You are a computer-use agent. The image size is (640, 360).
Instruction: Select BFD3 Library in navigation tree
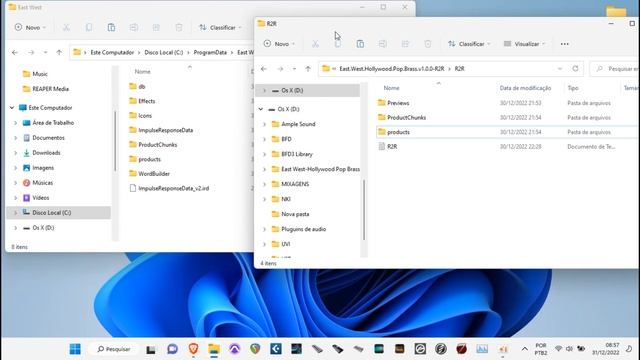coord(297,154)
